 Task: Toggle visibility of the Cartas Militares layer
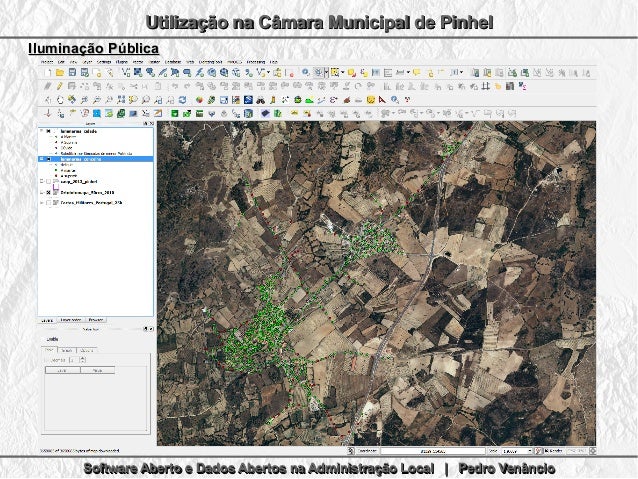[x=49, y=202]
